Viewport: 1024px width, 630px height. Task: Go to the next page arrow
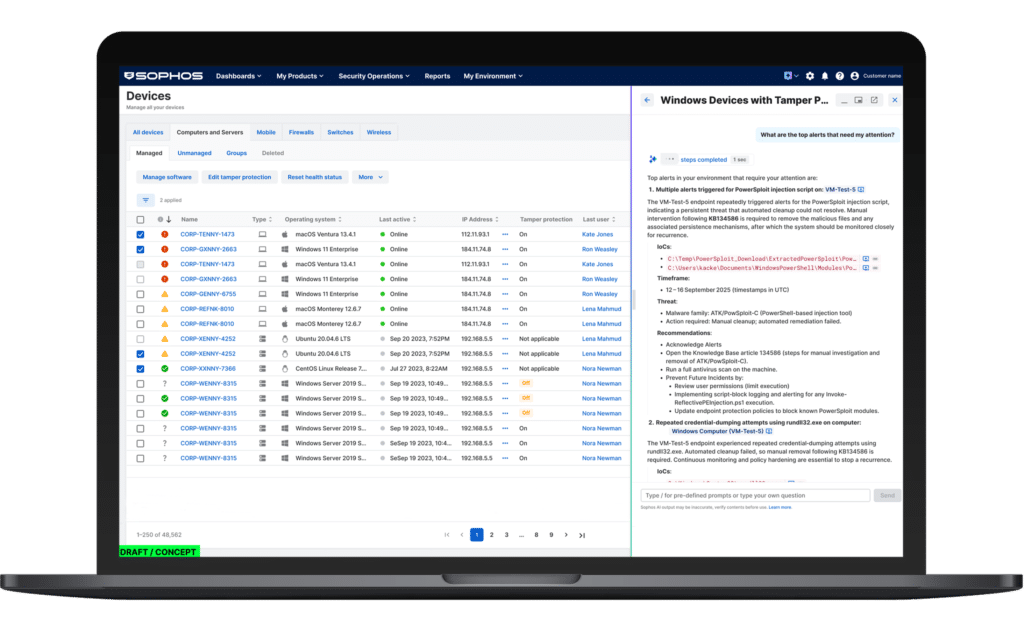tap(566, 535)
